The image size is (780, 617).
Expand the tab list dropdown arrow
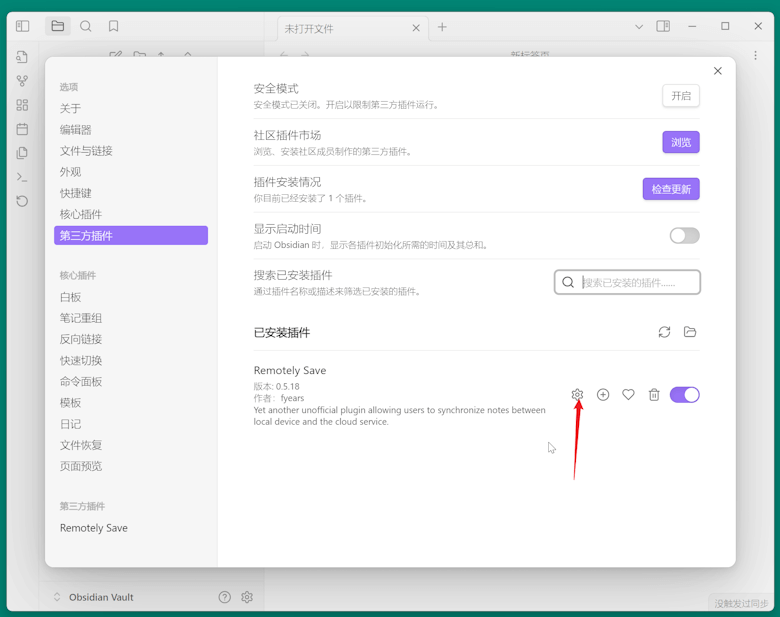click(x=639, y=27)
